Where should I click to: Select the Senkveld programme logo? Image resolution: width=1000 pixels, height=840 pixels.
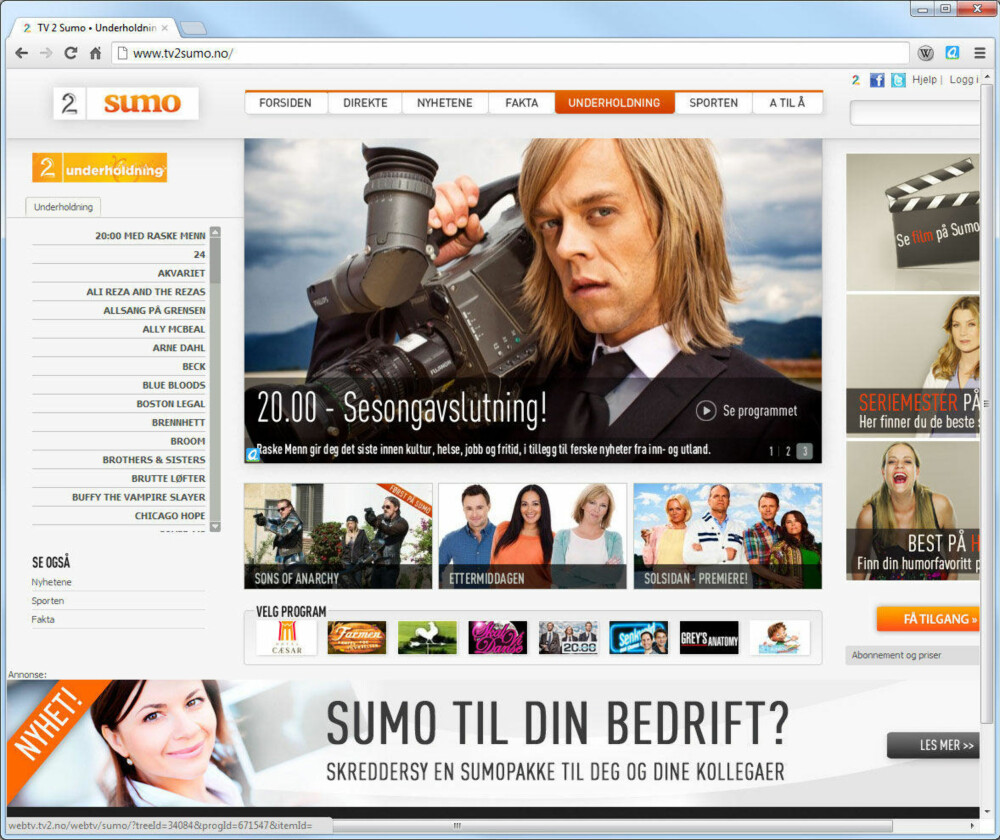tap(638, 638)
